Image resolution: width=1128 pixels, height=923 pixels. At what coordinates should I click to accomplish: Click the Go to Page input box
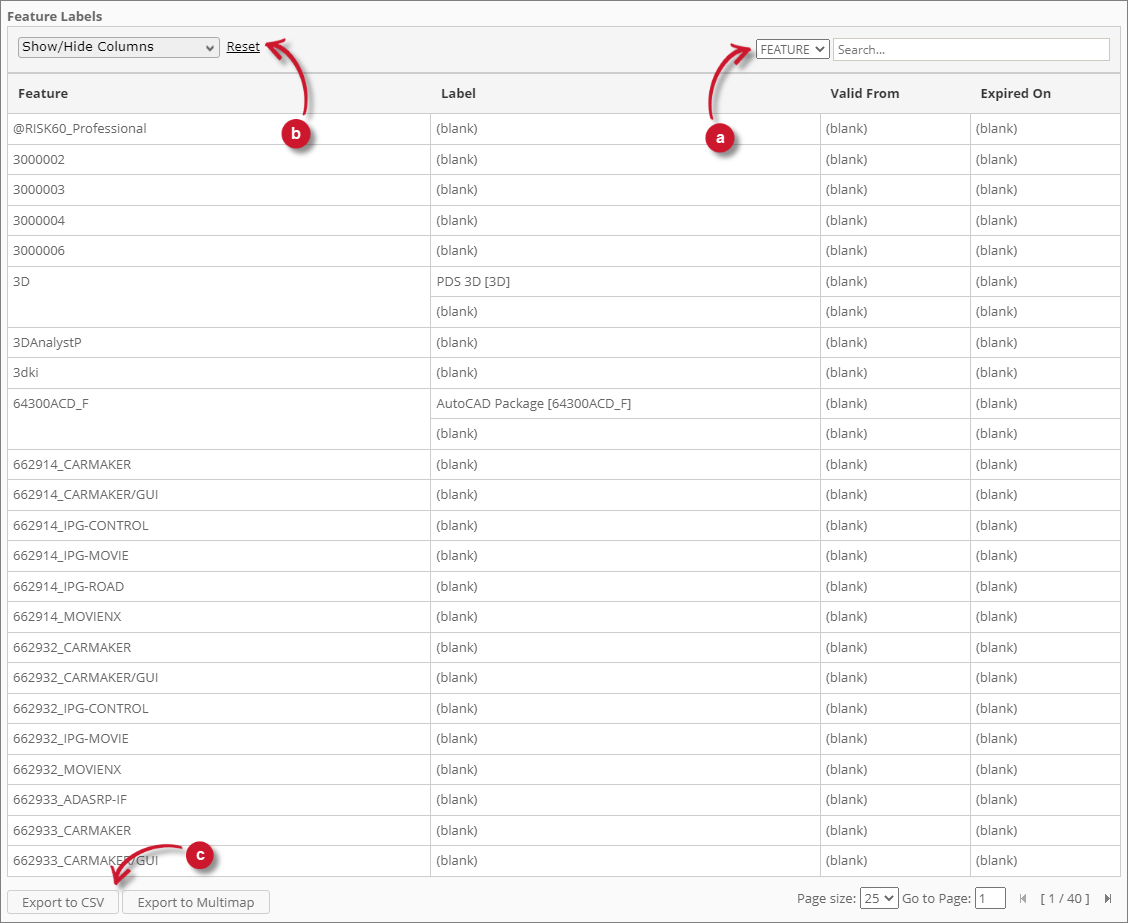[990, 899]
